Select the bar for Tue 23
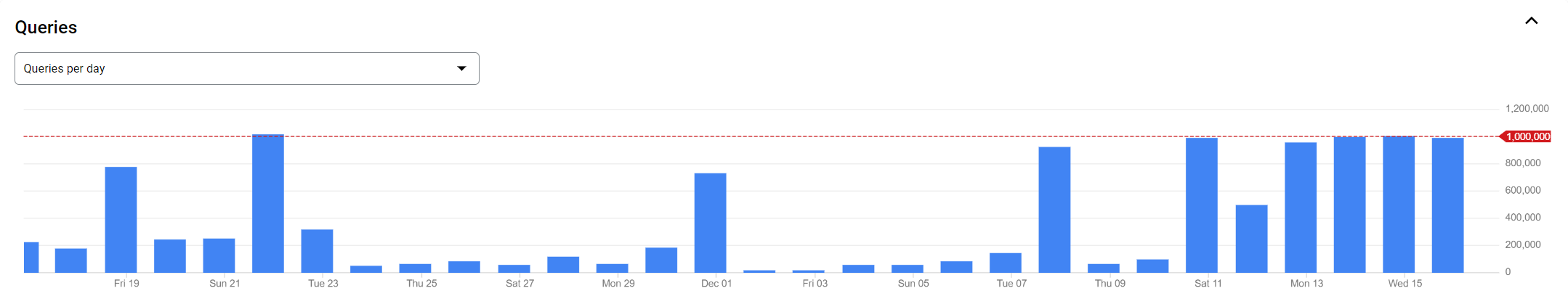 coord(318,251)
